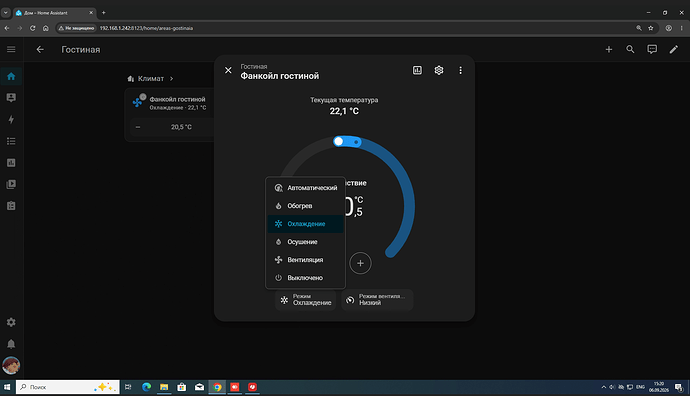Click the plus icon in dashboard header
The height and width of the screenshot is (396, 690).
[x=609, y=49]
